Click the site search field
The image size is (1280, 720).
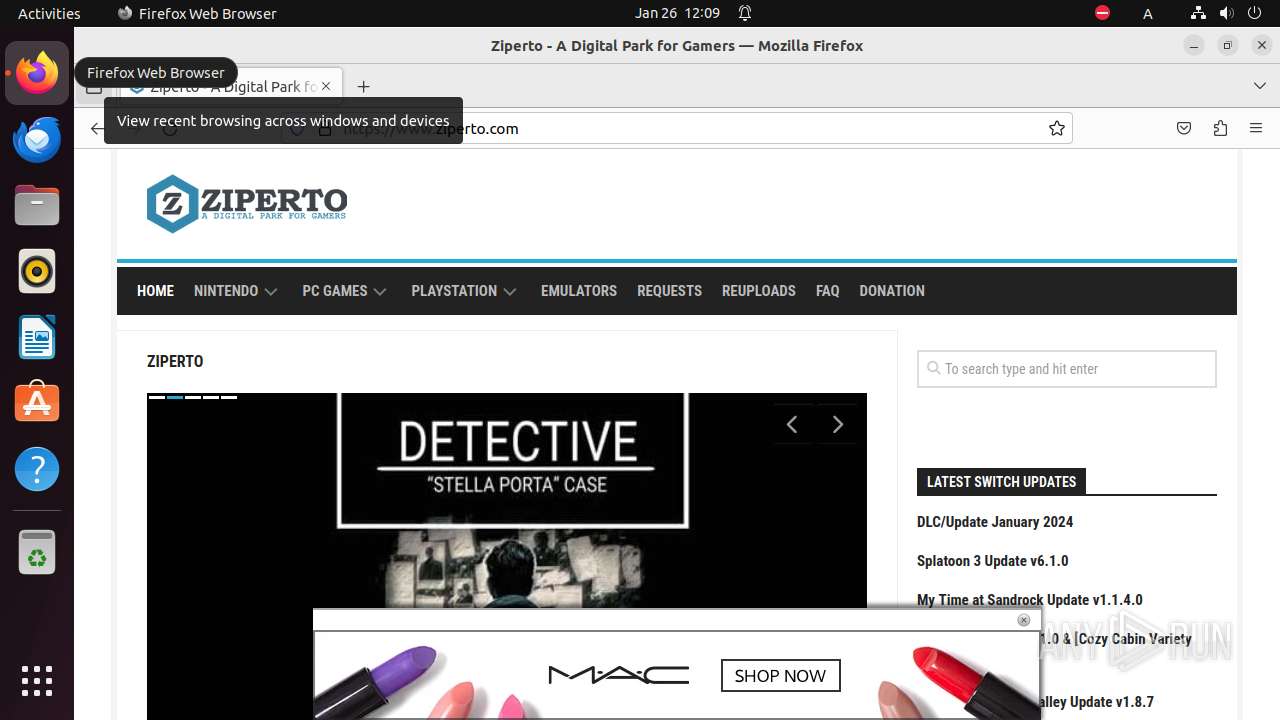pyautogui.click(x=1066, y=369)
